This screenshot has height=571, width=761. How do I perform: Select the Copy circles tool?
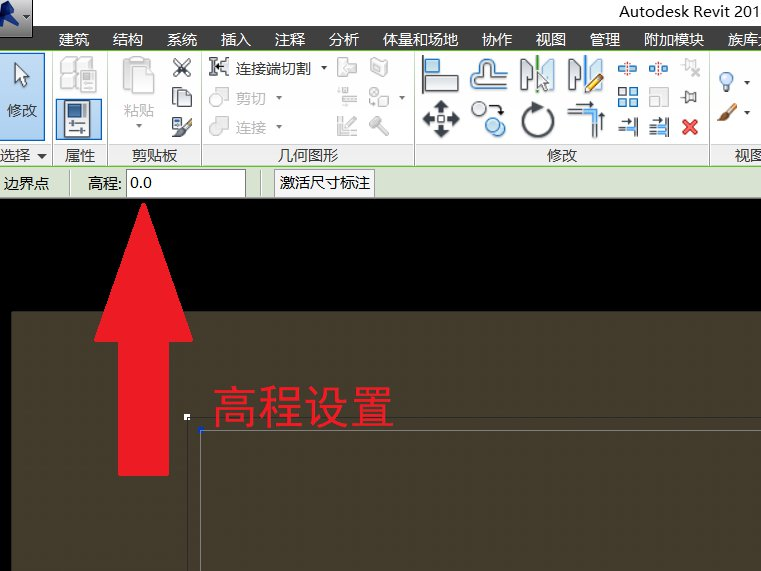click(489, 119)
